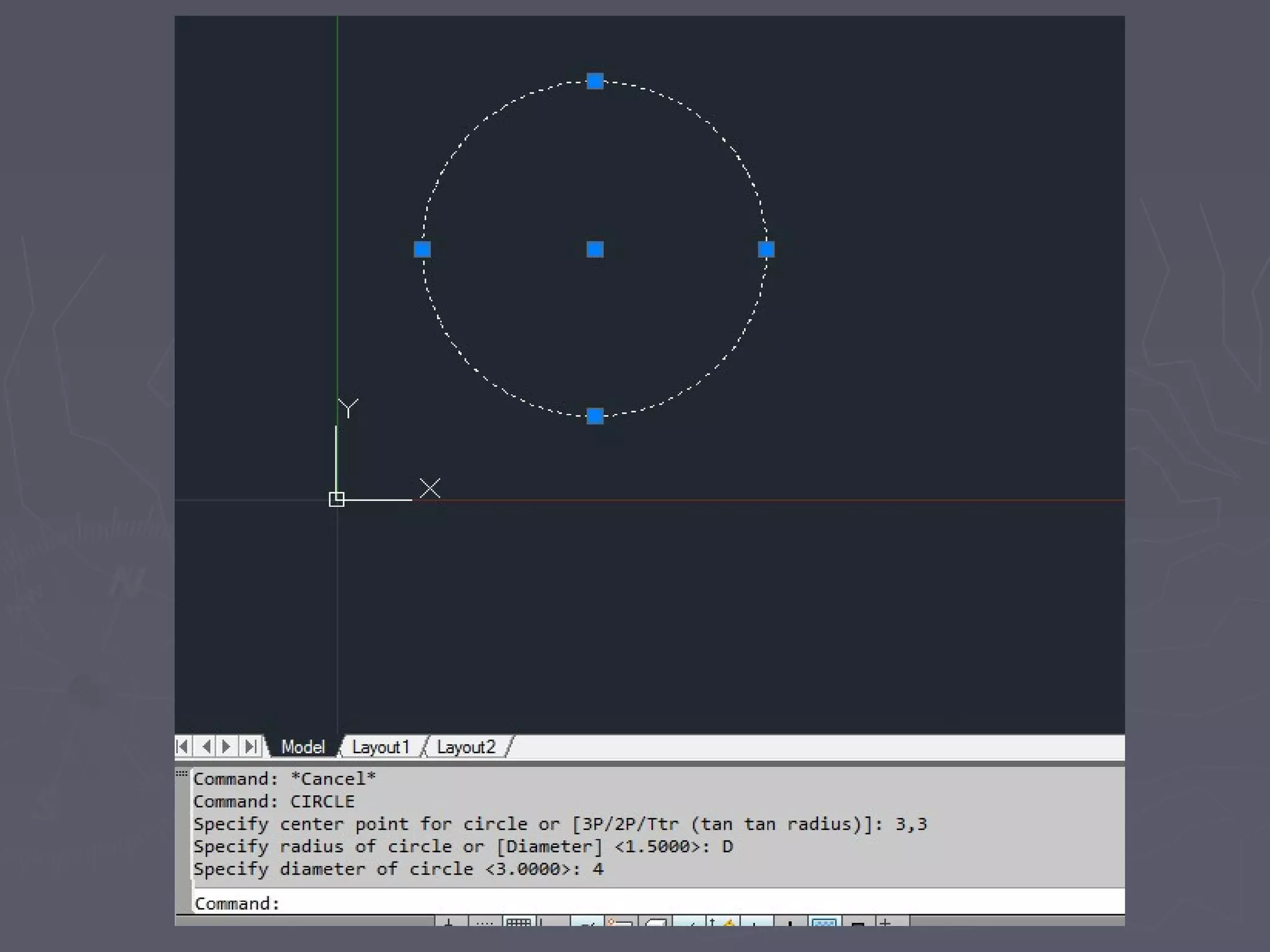Switch to the Model tab
Viewport: 1270px width, 952px height.
(x=303, y=747)
